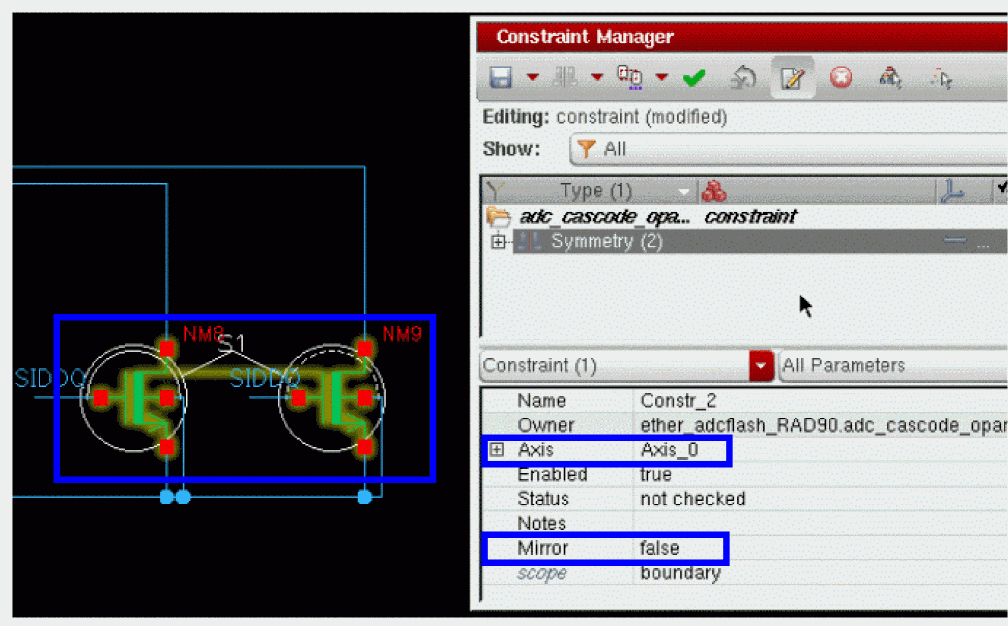Click the Constraint Manager title bar
This screenshot has width=1008, height=626.
tap(742, 37)
